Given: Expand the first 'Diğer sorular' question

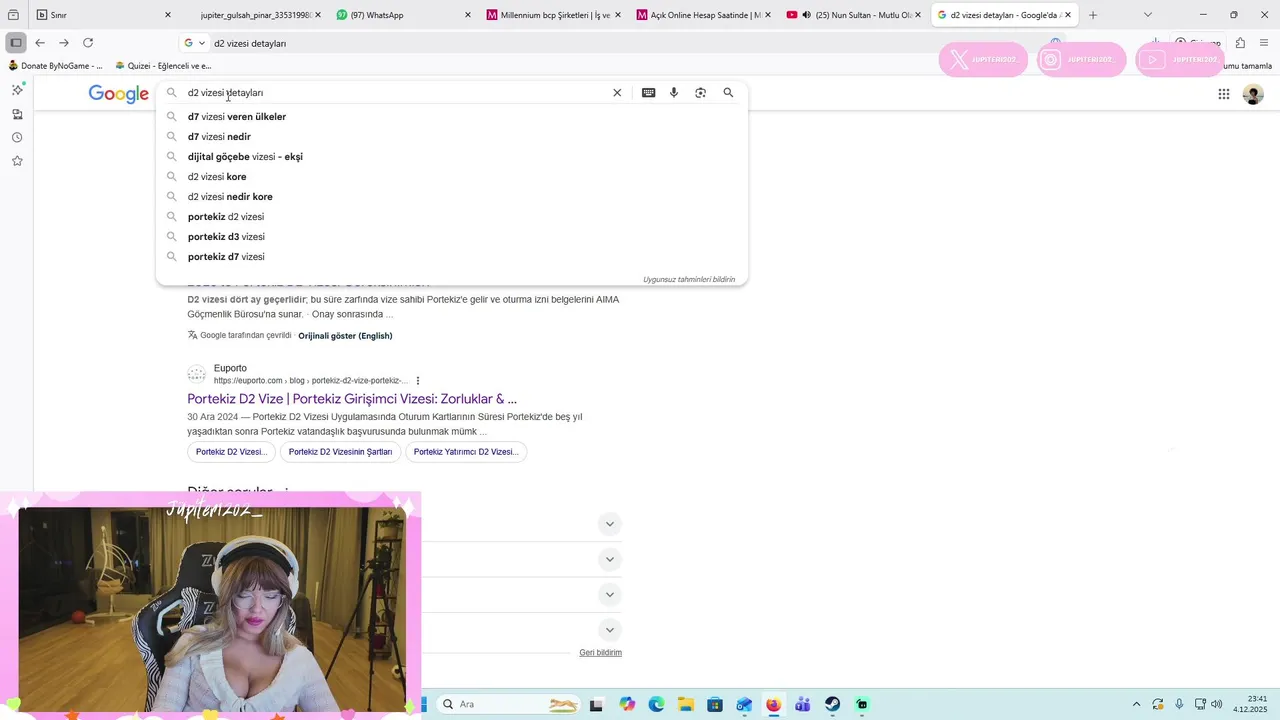Looking at the screenshot, I should point(609,524).
